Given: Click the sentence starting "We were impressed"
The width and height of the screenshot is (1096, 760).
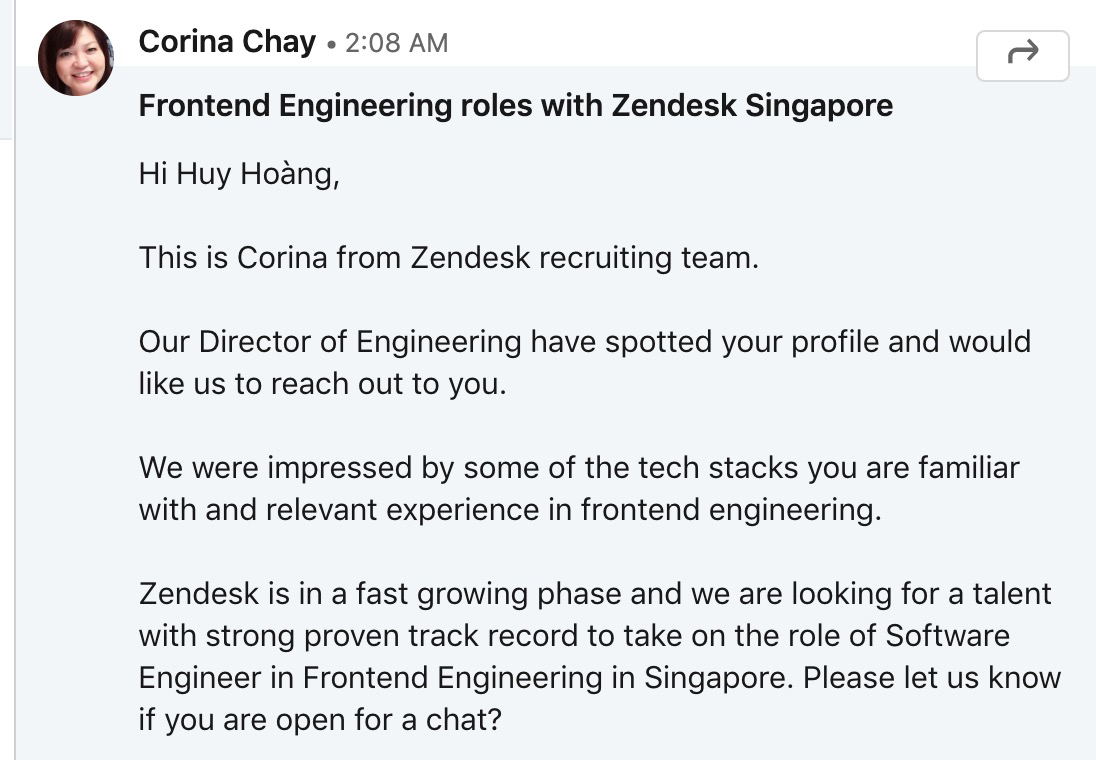Looking at the screenshot, I should pos(578,468).
